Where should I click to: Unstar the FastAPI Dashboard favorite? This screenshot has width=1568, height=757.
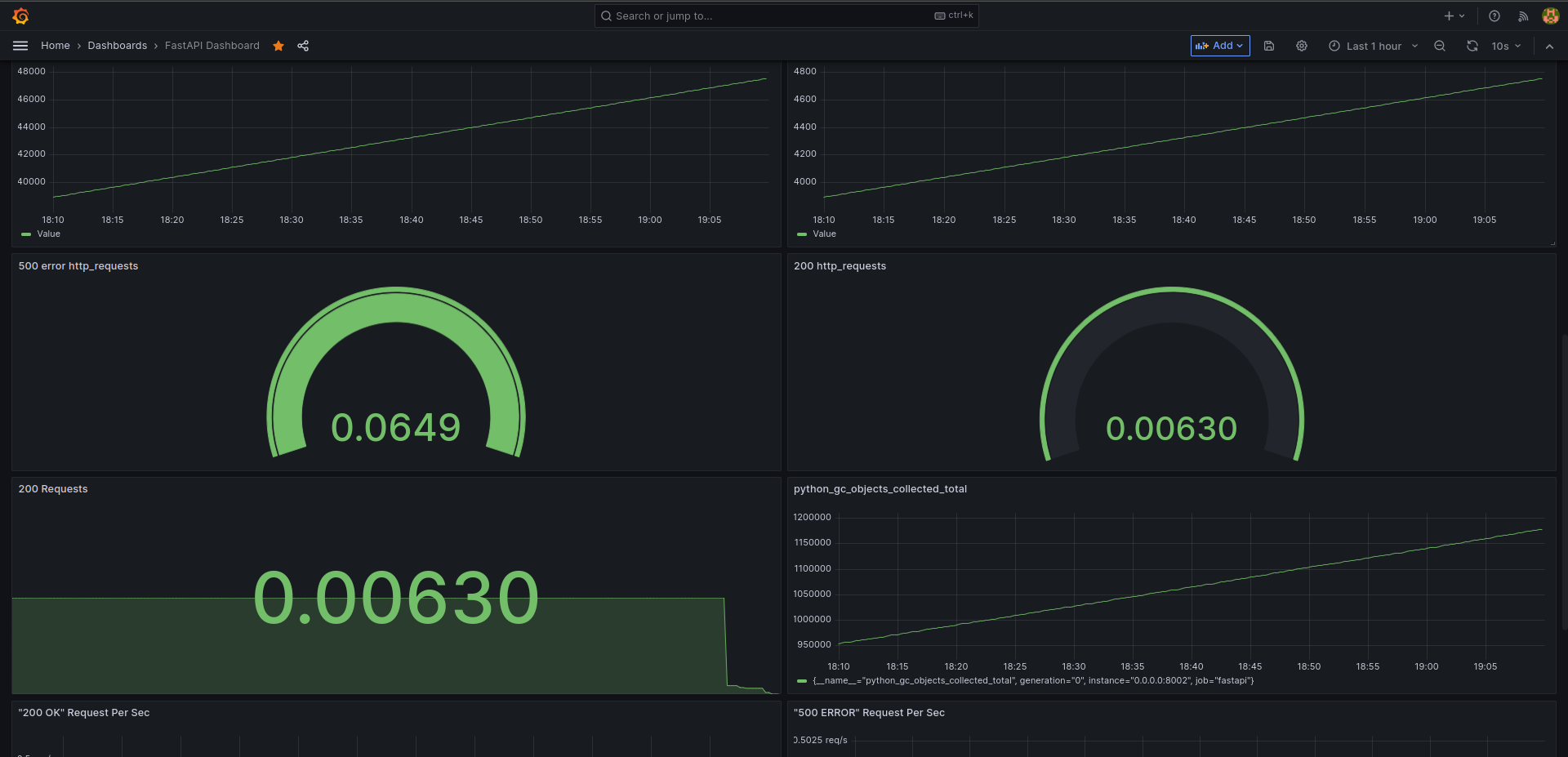click(278, 46)
